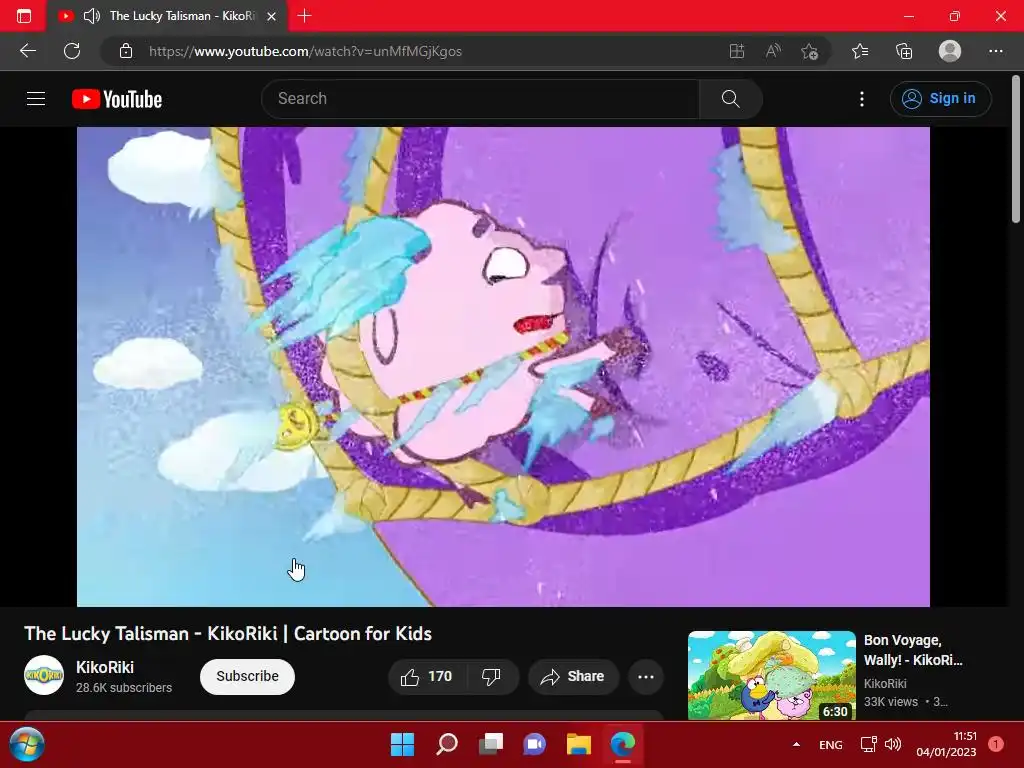Change the ENG input language
The height and width of the screenshot is (768, 1024).
[831, 745]
